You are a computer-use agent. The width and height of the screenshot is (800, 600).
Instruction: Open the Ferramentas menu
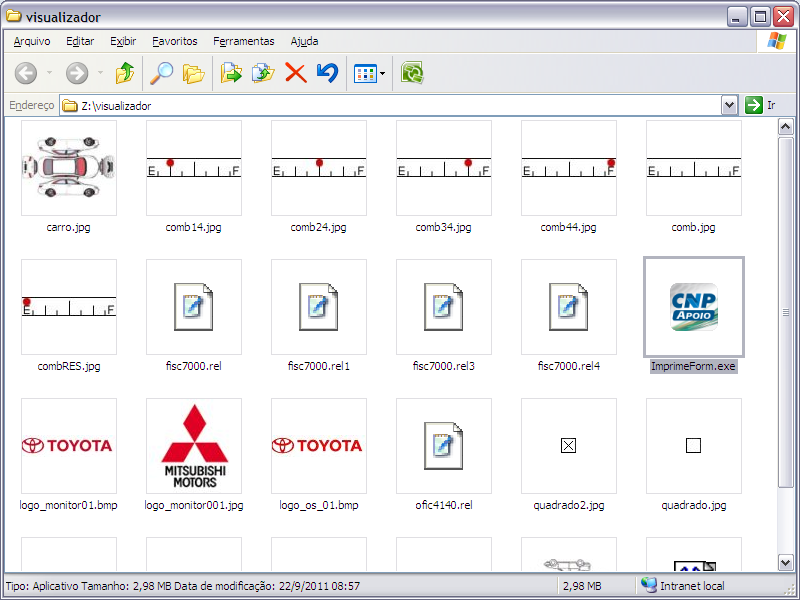pos(244,41)
